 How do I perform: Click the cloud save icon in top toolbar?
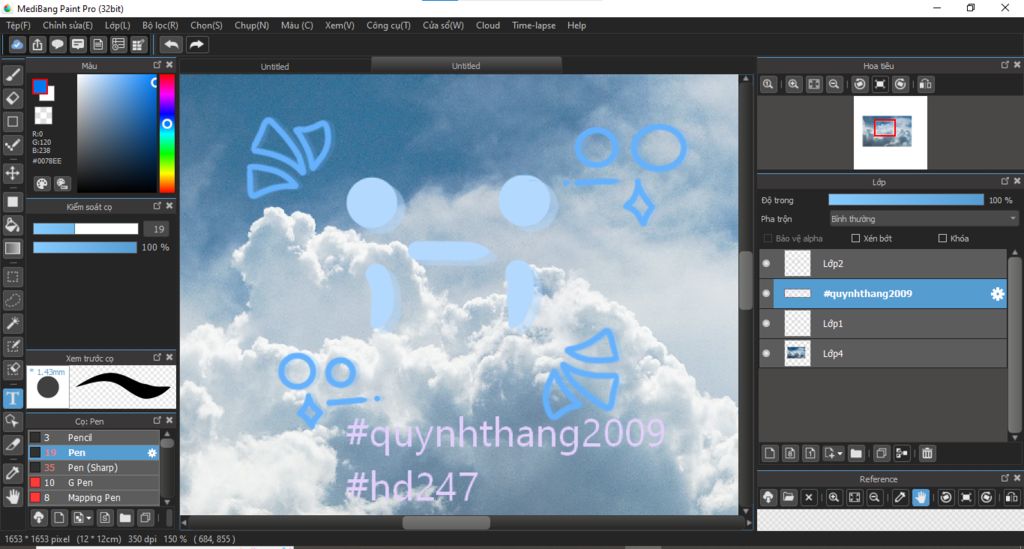(x=17, y=44)
